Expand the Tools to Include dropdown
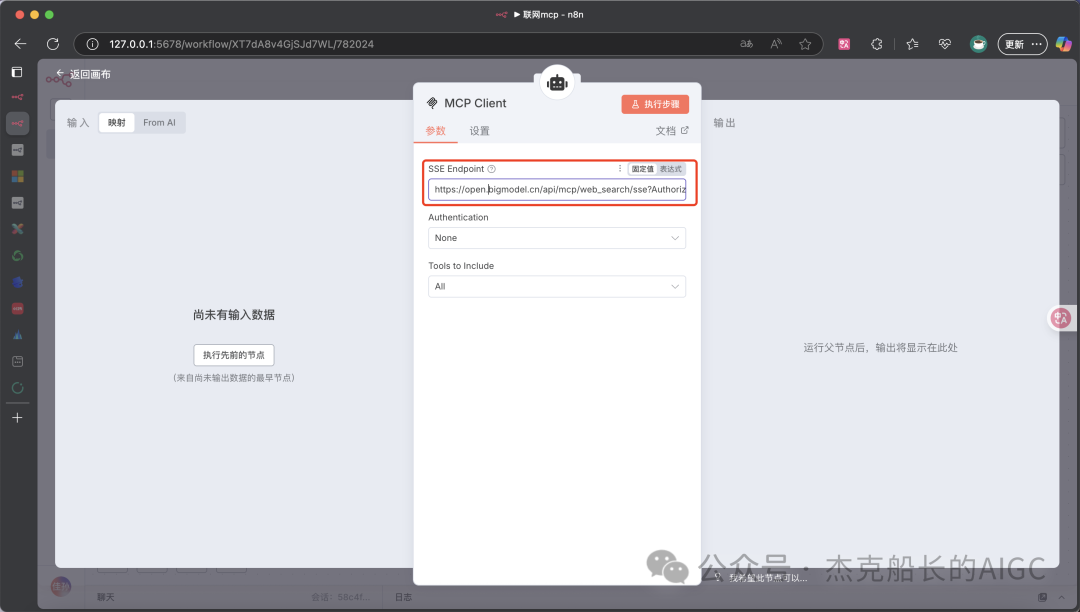 (557, 286)
